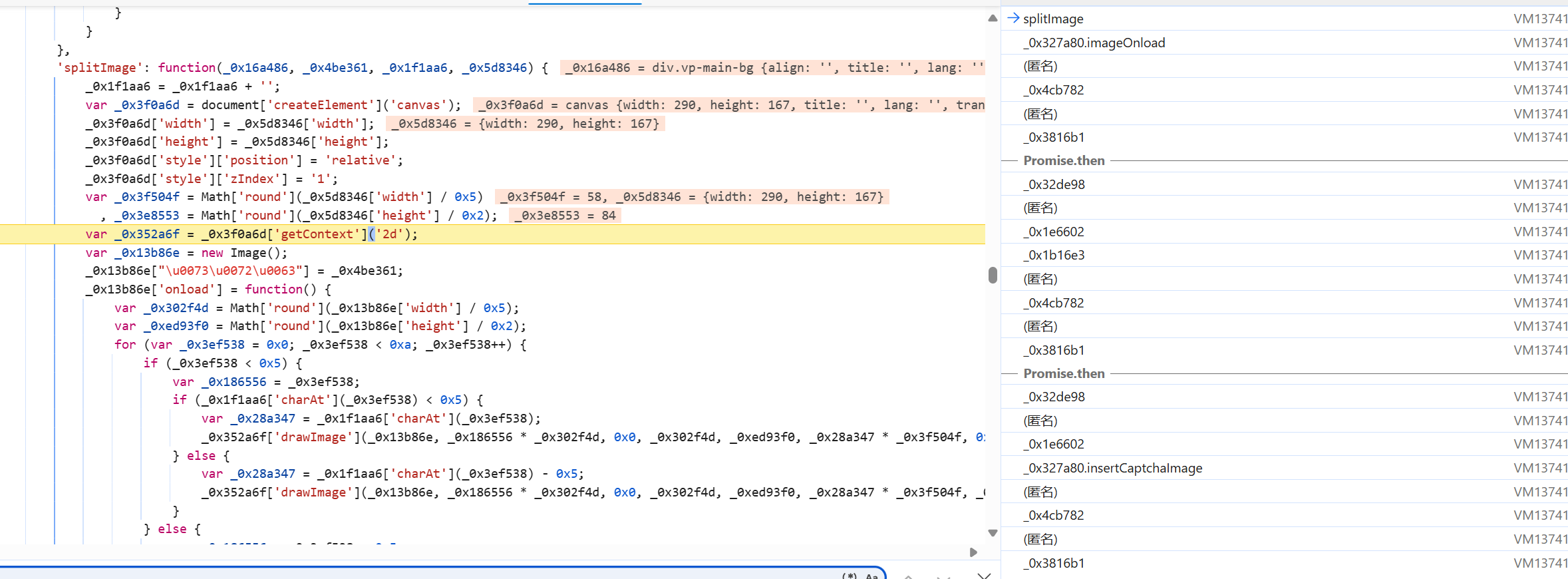The width and height of the screenshot is (1568, 579).
Task: Click the _0x3f0a6d['height'] assignment line
Action: [x=237, y=142]
